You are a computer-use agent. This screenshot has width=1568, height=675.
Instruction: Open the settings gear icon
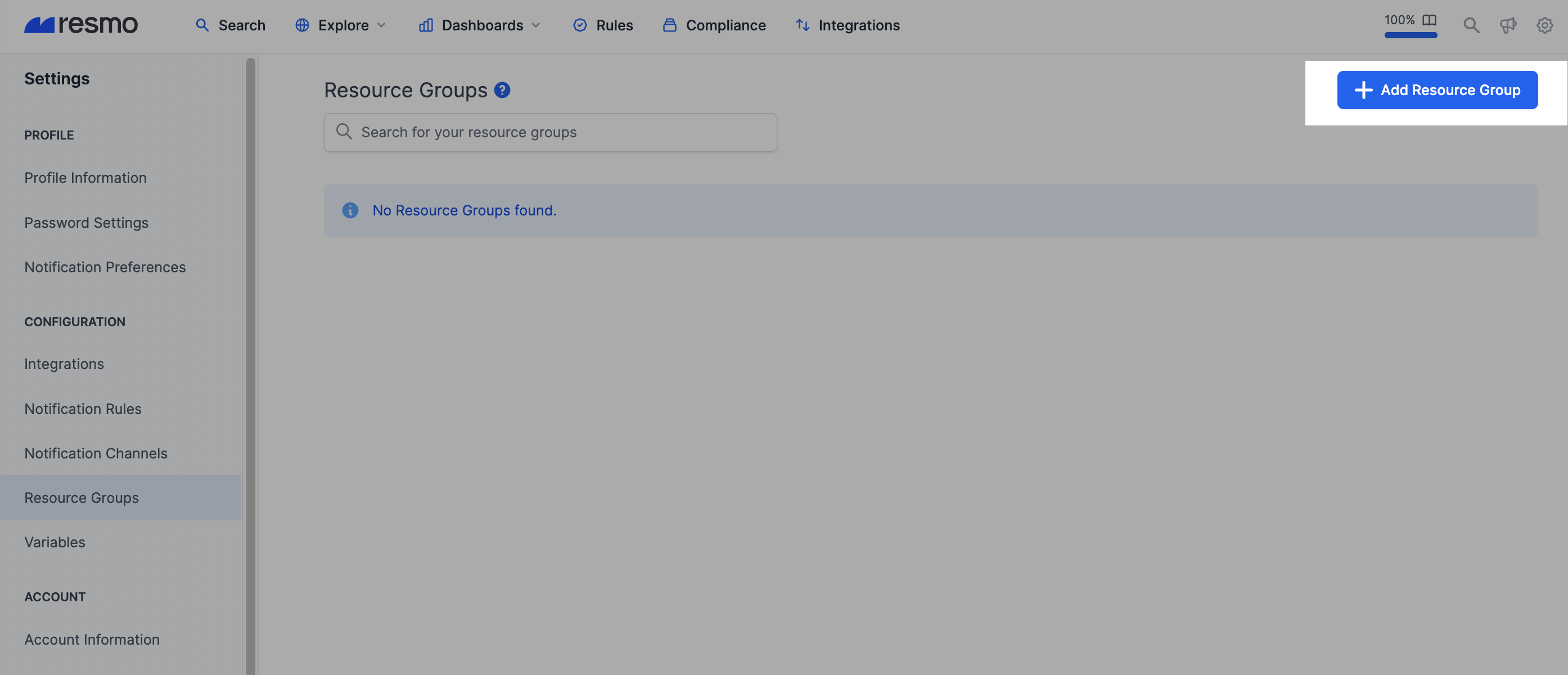pyautogui.click(x=1544, y=25)
